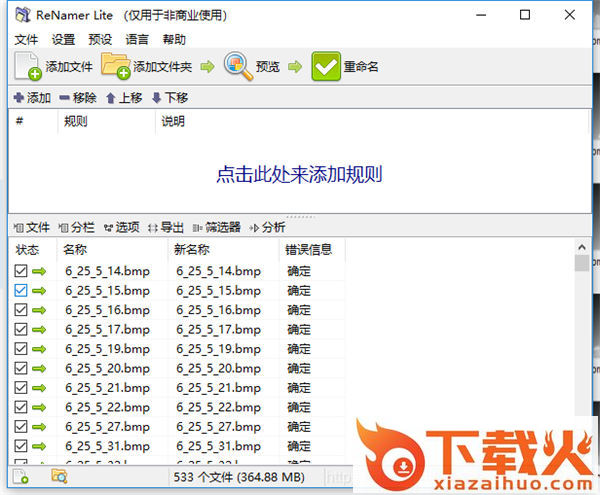Image resolution: width=600 pixels, height=495 pixels.
Task: Toggle the checkbox for 6_25_5_17.bmp
Action: 21,329
